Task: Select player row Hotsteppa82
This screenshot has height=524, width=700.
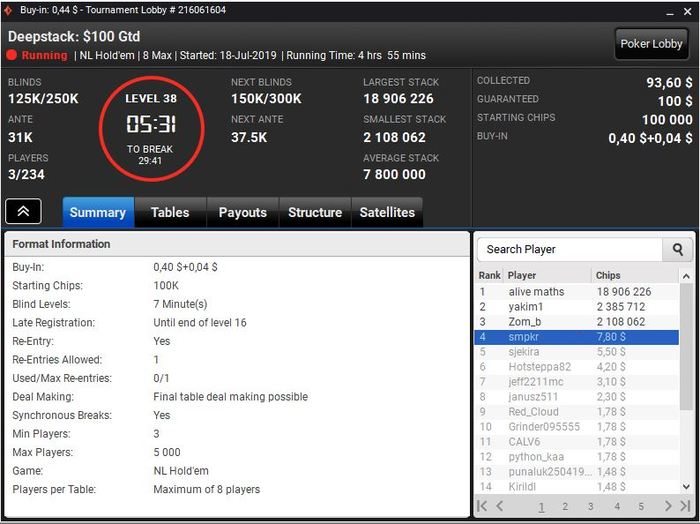Action: (577, 367)
